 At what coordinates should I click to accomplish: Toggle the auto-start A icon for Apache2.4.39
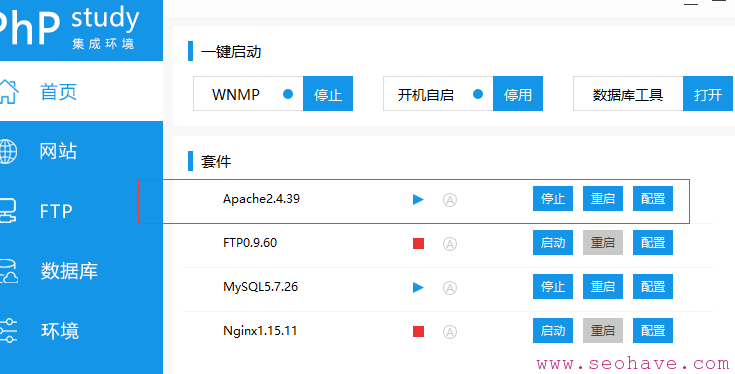click(x=450, y=200)
